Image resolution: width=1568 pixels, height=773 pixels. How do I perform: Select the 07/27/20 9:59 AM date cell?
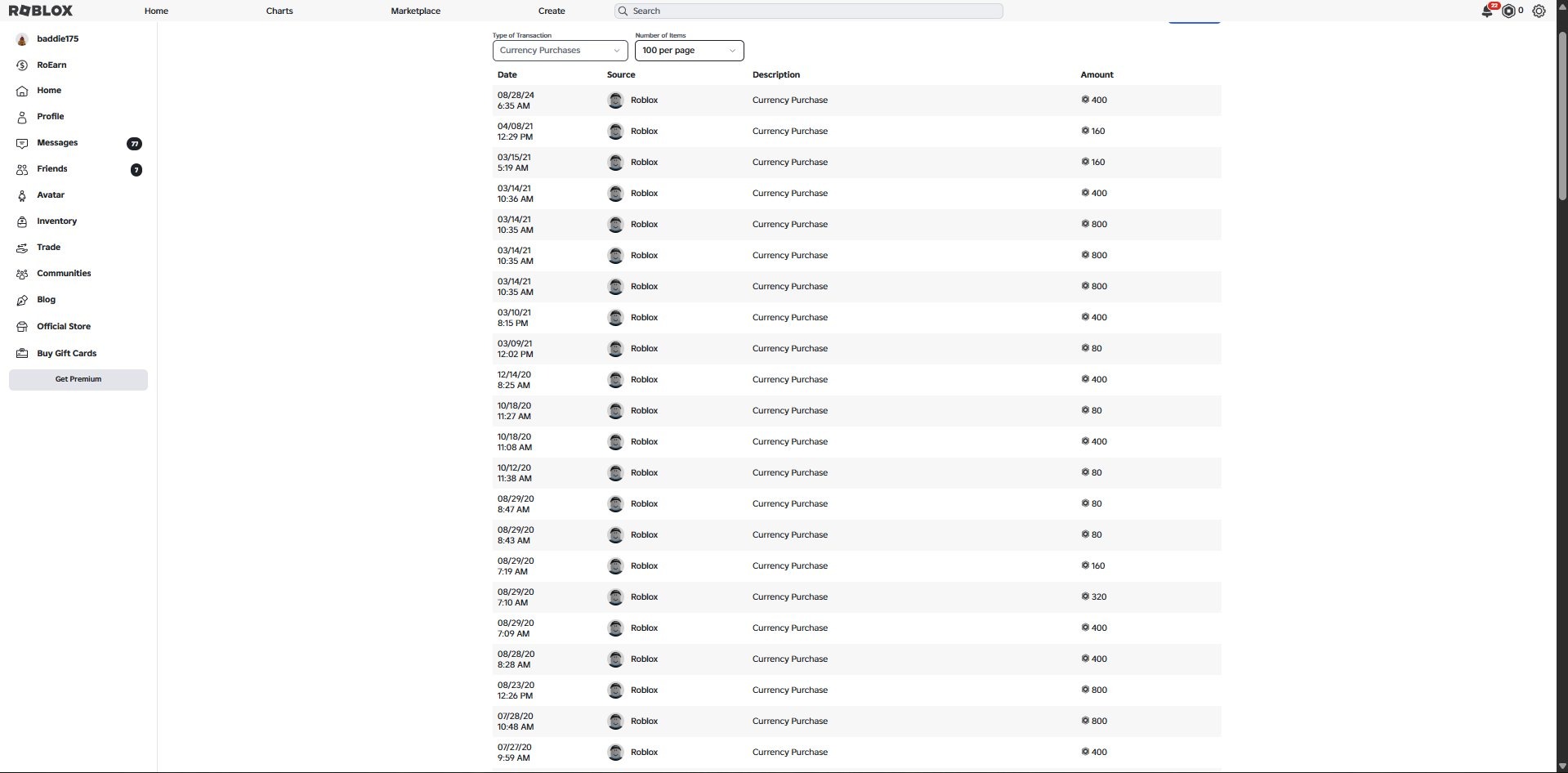pos(515,753)
